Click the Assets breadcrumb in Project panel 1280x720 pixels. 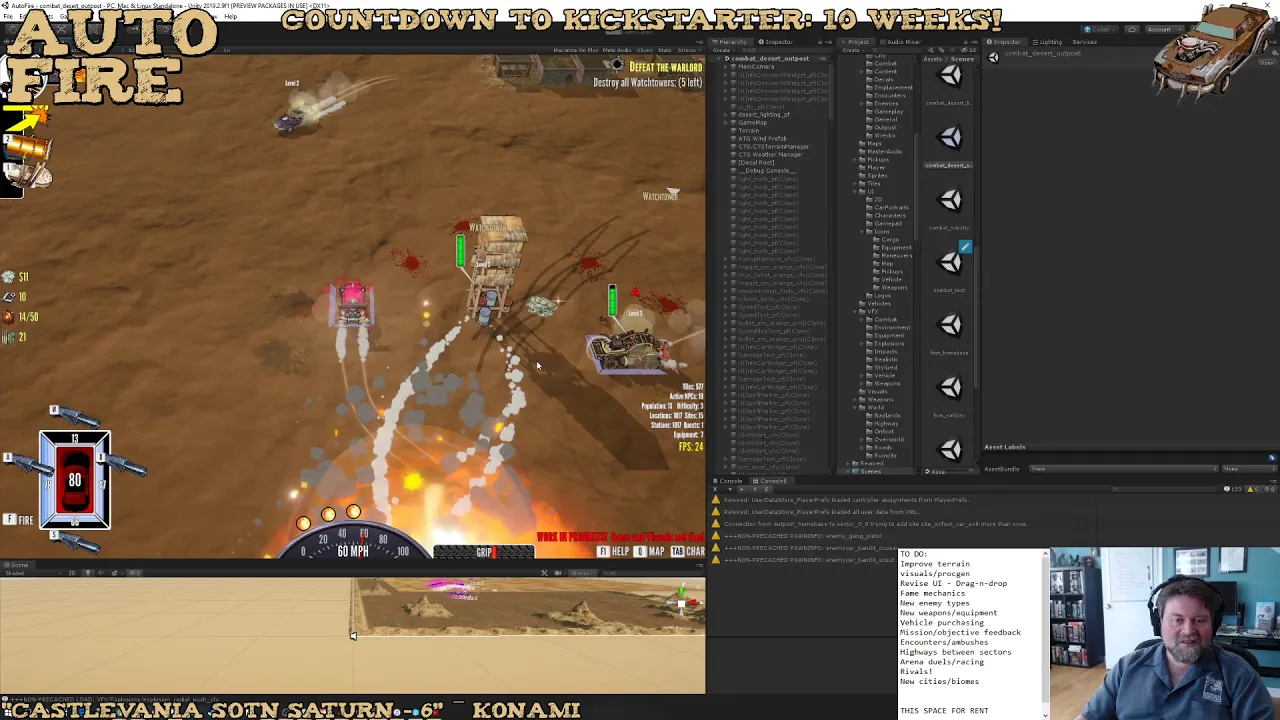pos(931,59)
